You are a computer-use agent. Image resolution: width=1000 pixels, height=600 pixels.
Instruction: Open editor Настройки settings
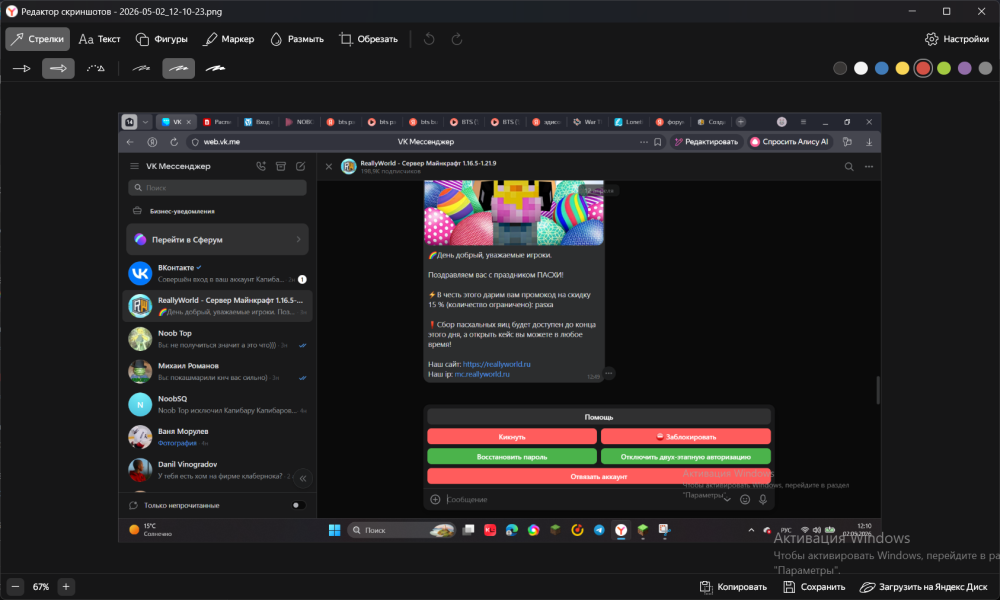point(957,39)
